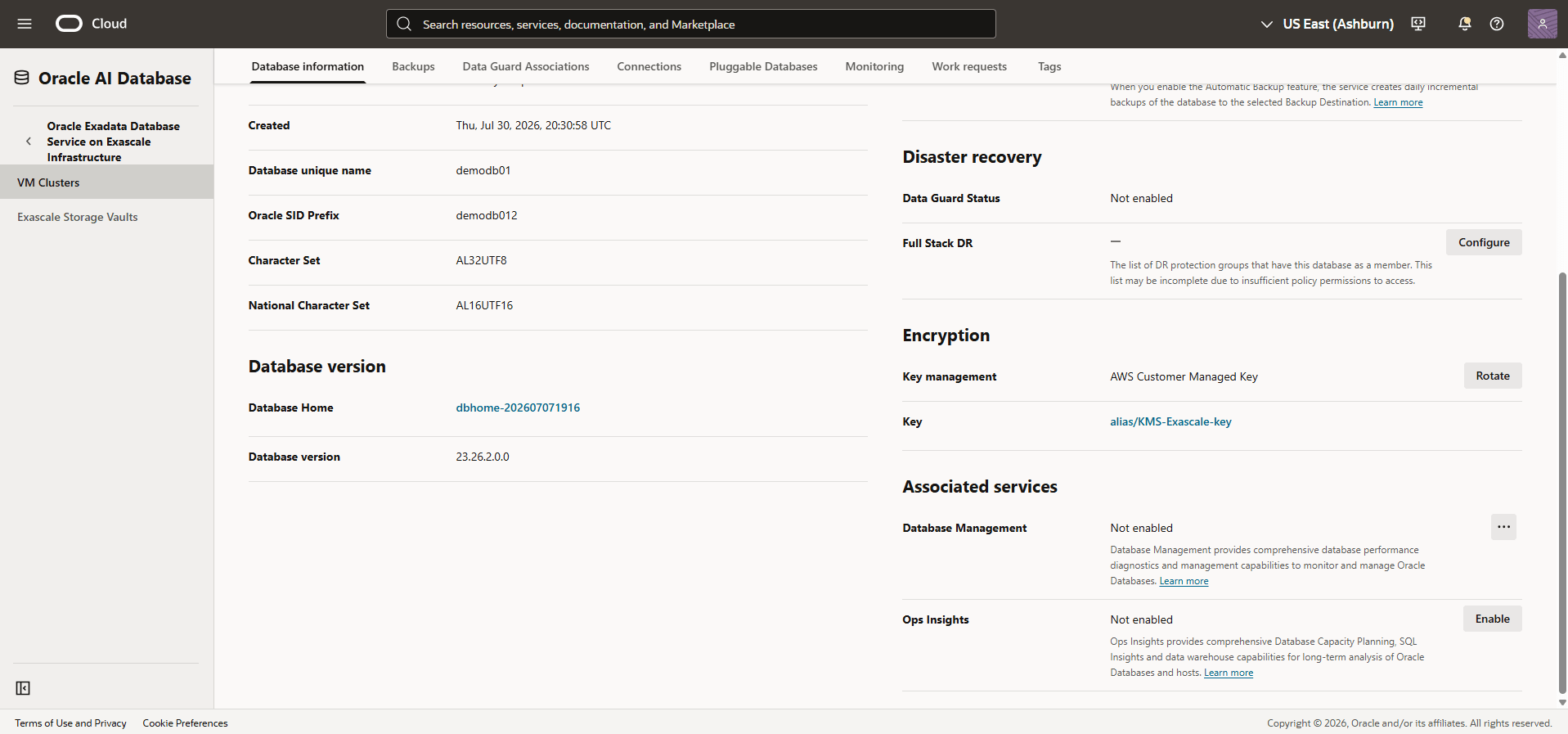The width and height of the screenshot is (1568, 734).
Task: Open the help question mark icon
Action: tap(1497, 24)
